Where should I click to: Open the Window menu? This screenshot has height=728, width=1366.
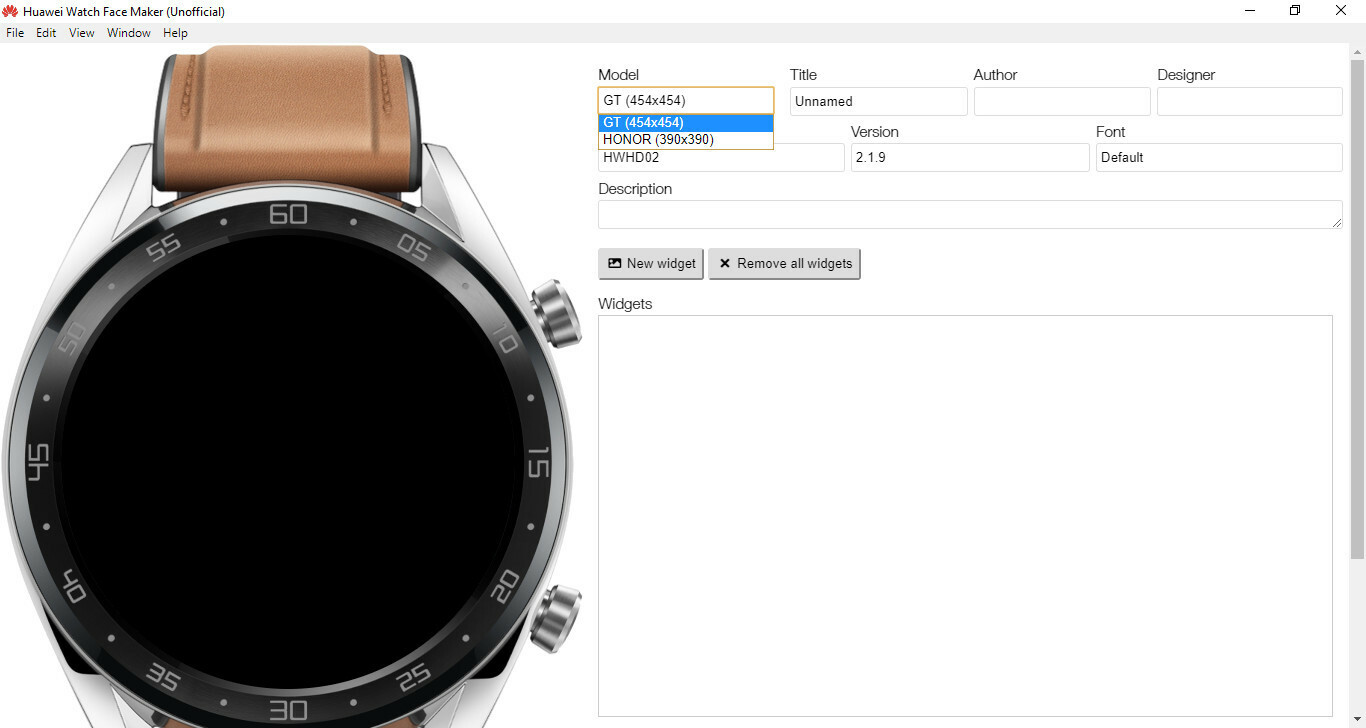[x=129, y=33]
